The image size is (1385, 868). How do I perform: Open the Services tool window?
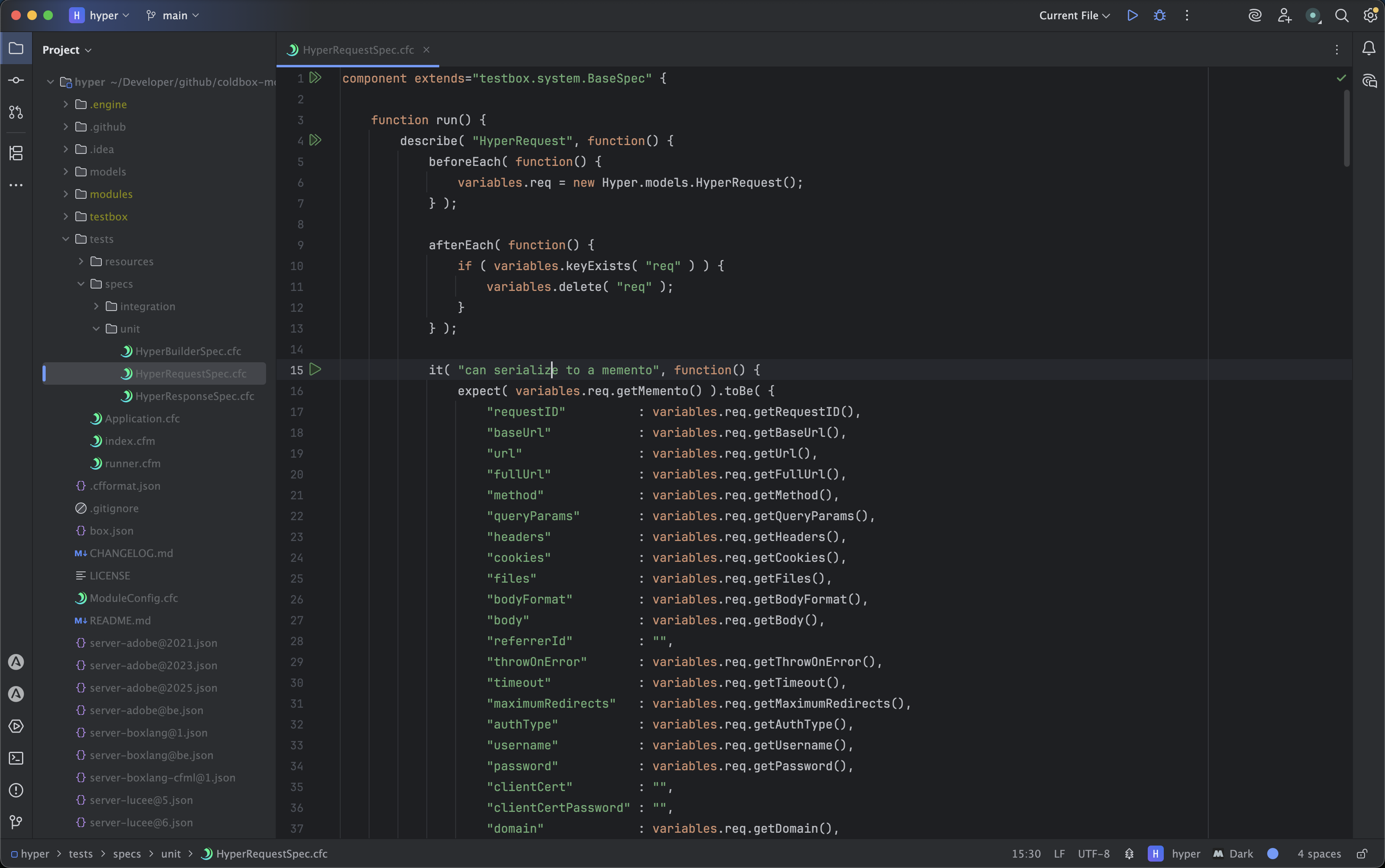(x=16, y=726)
